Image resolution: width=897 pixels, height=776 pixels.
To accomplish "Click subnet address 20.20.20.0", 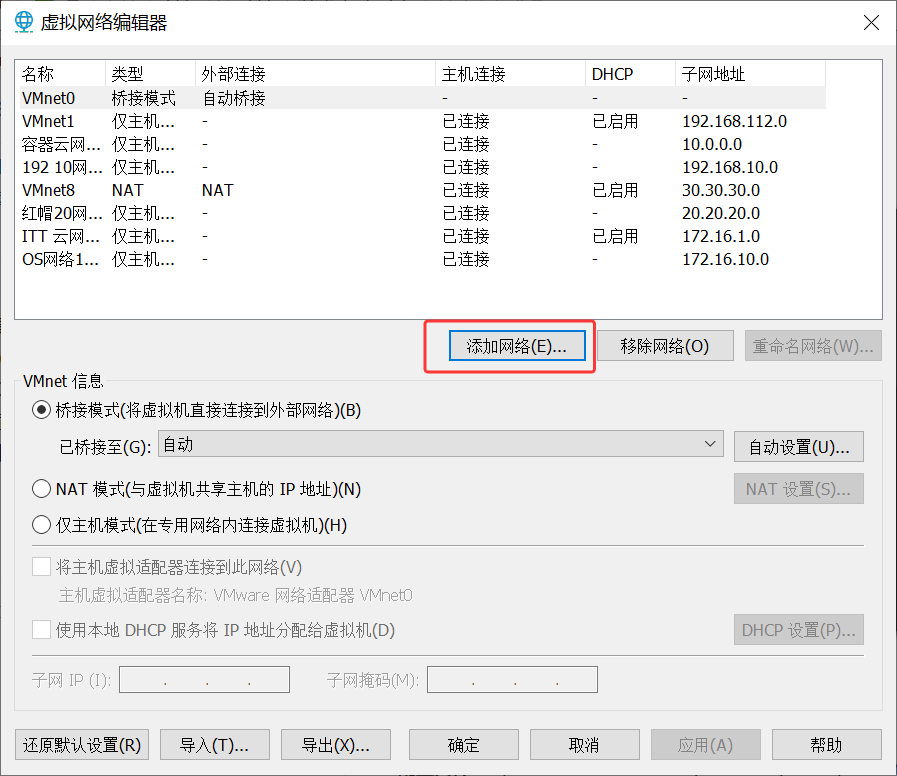I will (721, 213).
